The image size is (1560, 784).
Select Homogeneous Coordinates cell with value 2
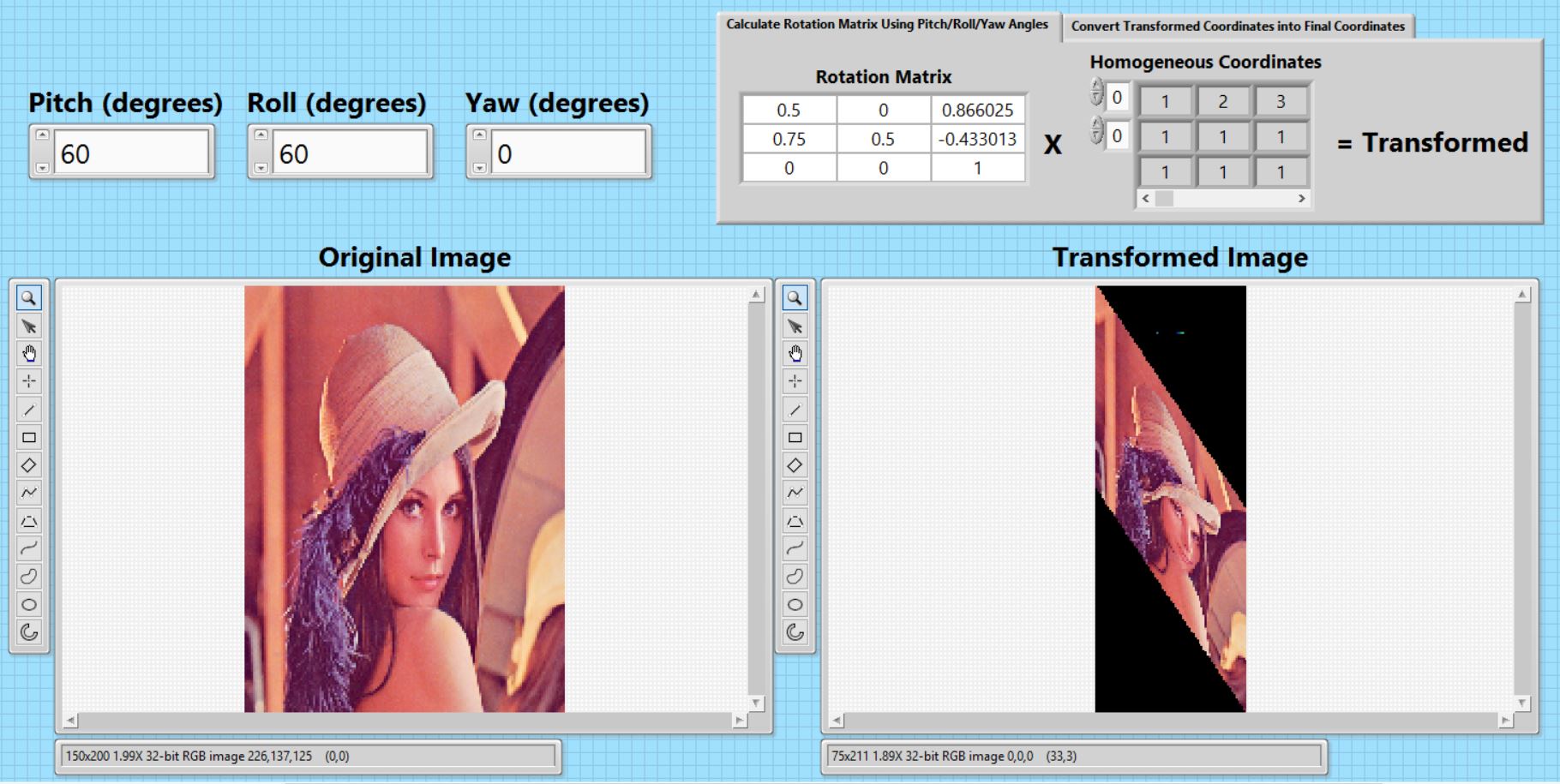click(1222, 101)
